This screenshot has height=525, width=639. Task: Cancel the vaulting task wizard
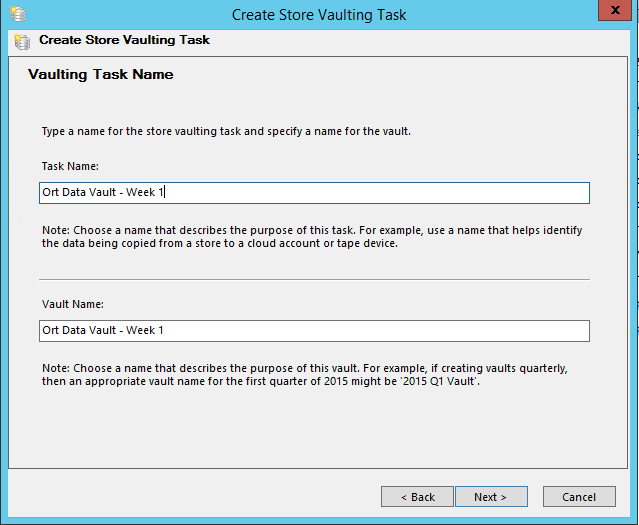pyautogui.click(x=579, y=496)
